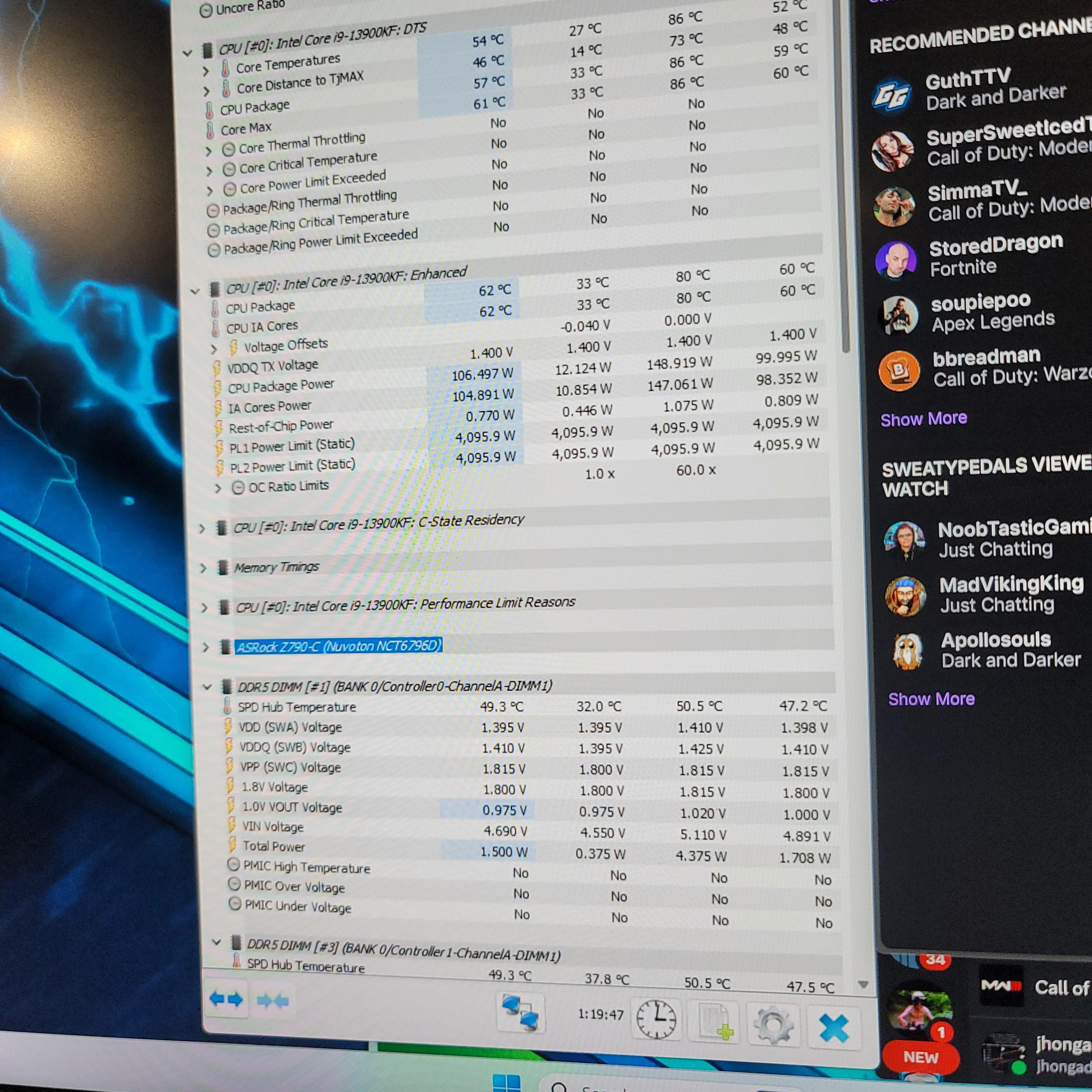
Task: Expand the C-State Residency group
Action: 202,529
